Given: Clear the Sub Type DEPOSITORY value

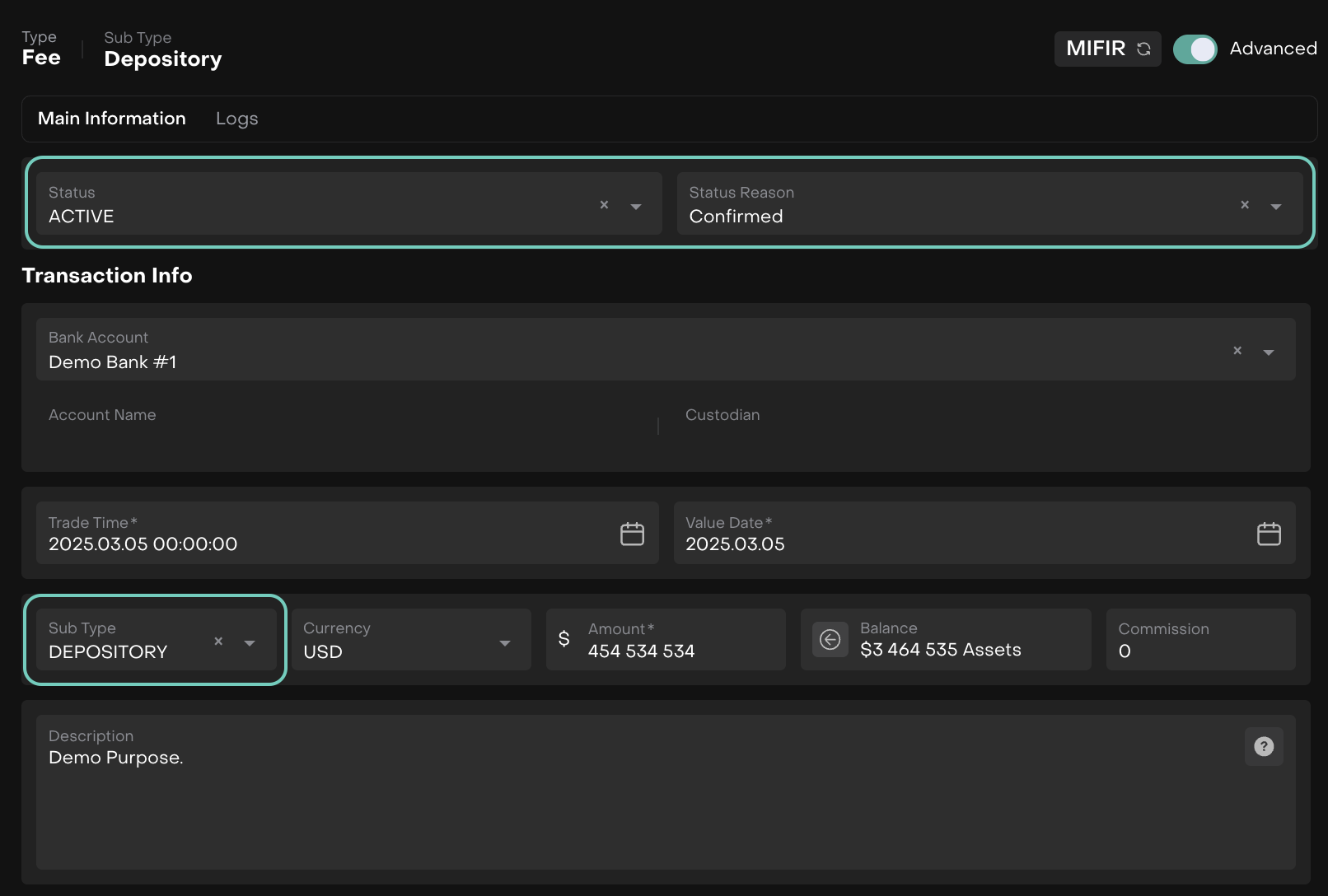Looking at the screenshot, I should coord(218,642).
